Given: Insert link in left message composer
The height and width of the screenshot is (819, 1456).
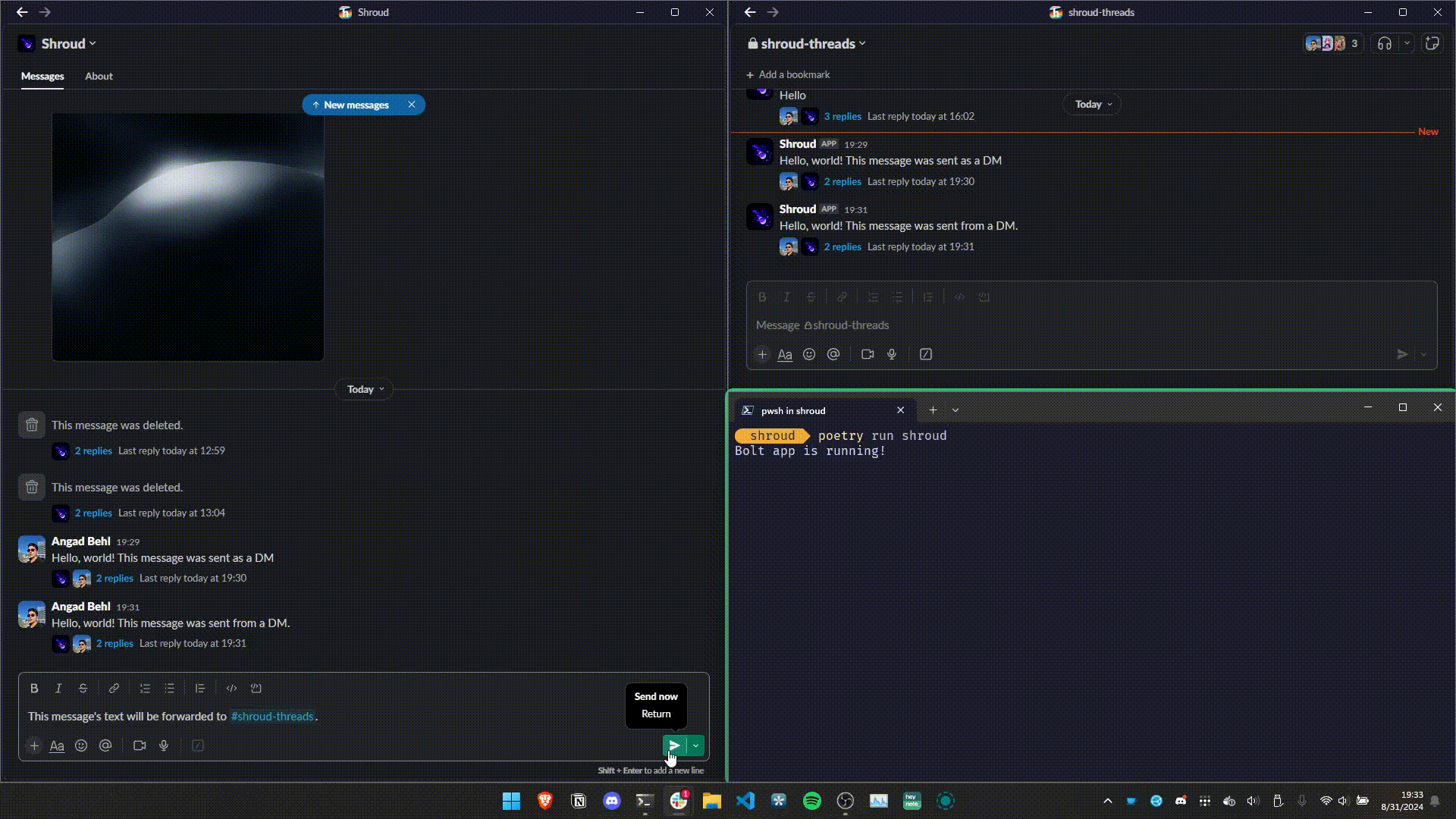Looking at the screenshot, I should click(114, 689).
